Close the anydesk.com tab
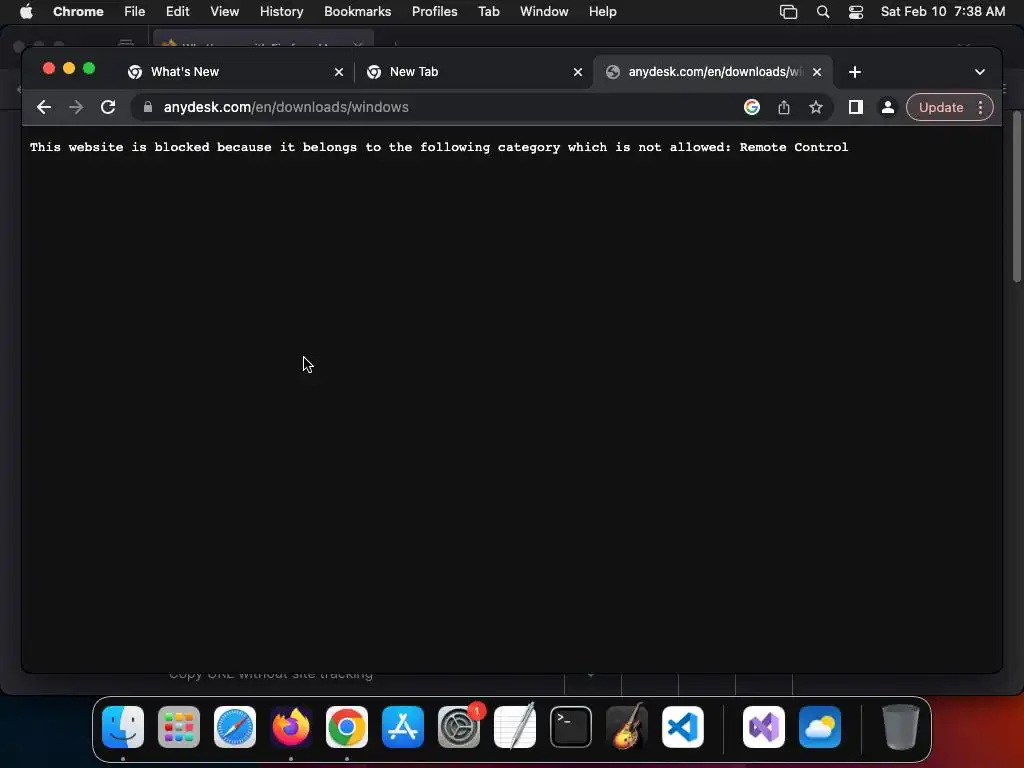The width and height of the screenshot is (1024, 768). (x=817, y=72)
